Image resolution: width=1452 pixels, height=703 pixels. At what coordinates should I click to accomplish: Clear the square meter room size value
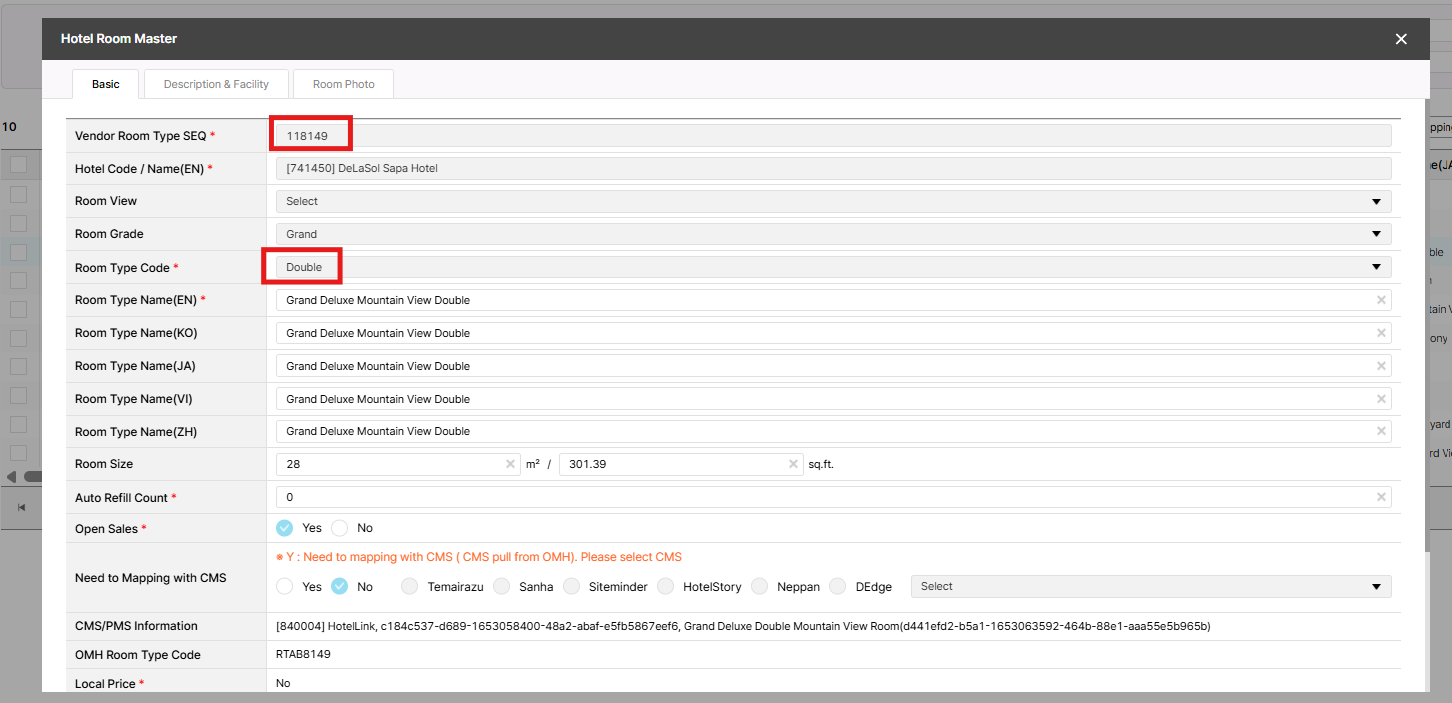pos(510,464)
